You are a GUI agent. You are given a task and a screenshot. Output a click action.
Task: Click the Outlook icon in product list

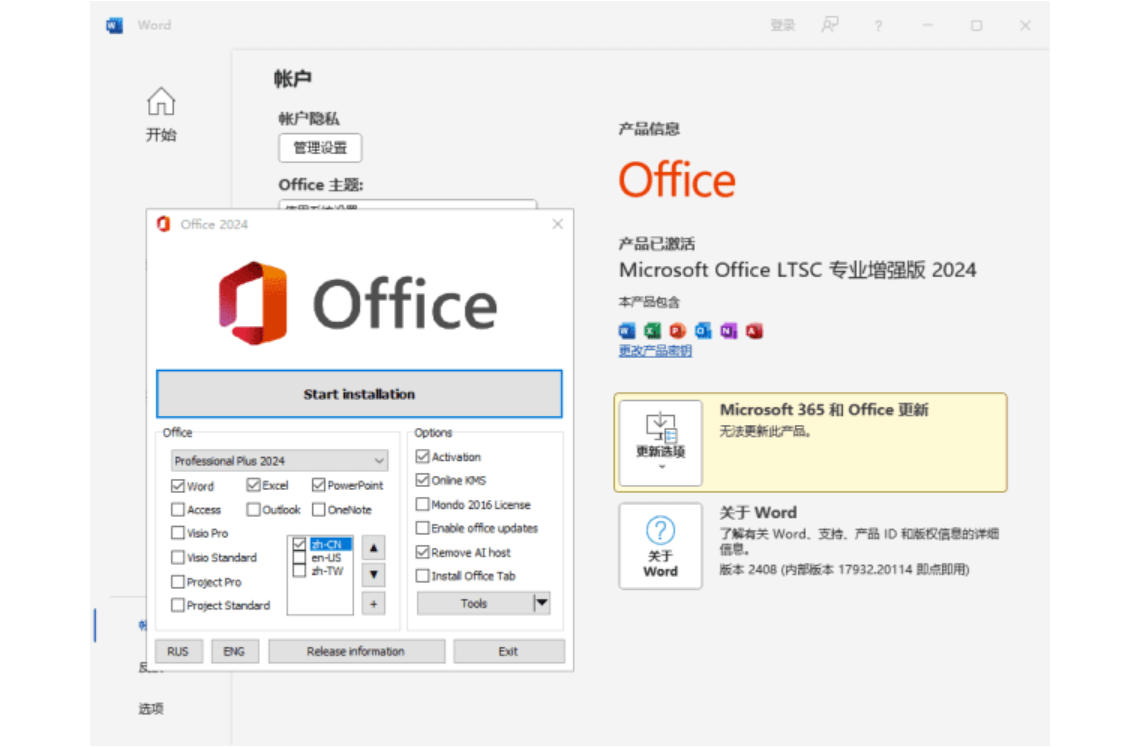(x=703, y=330)
